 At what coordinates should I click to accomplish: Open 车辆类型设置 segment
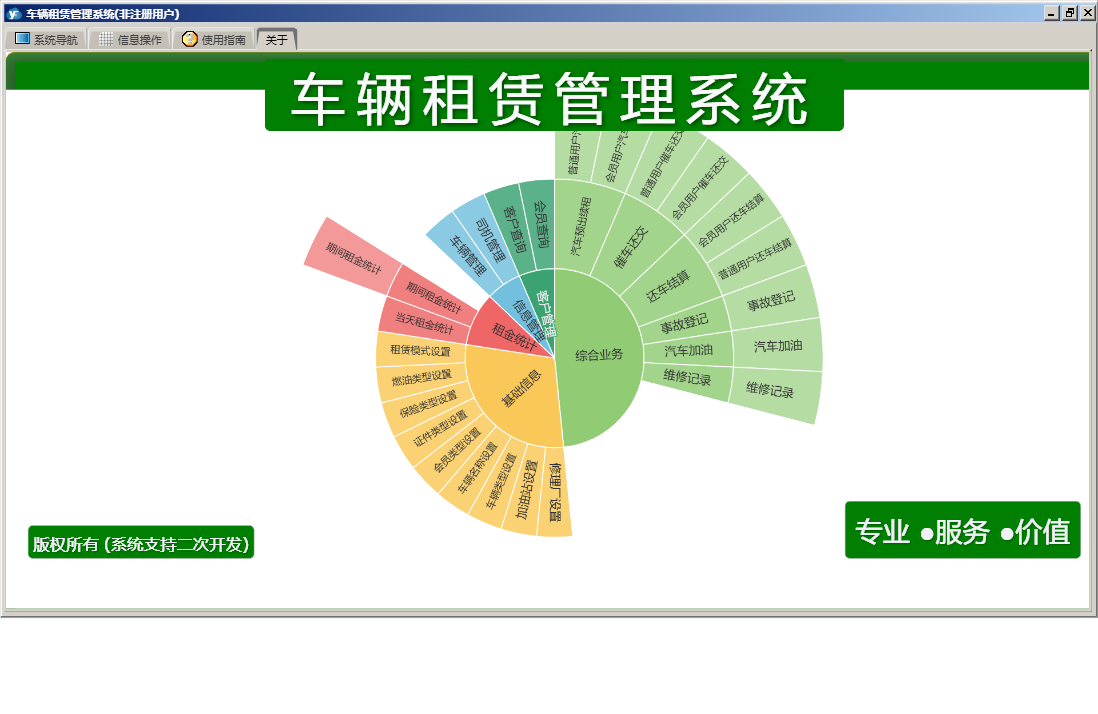pyautogui.click(x=500, y=482)
